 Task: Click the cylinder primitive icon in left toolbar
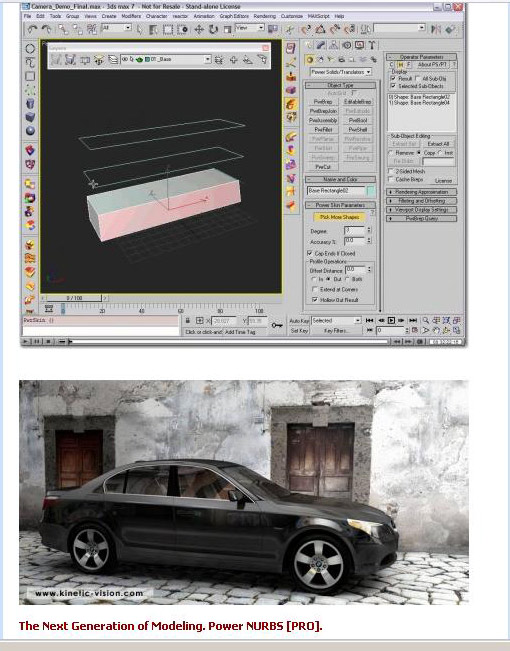click(x=30, y=103)
